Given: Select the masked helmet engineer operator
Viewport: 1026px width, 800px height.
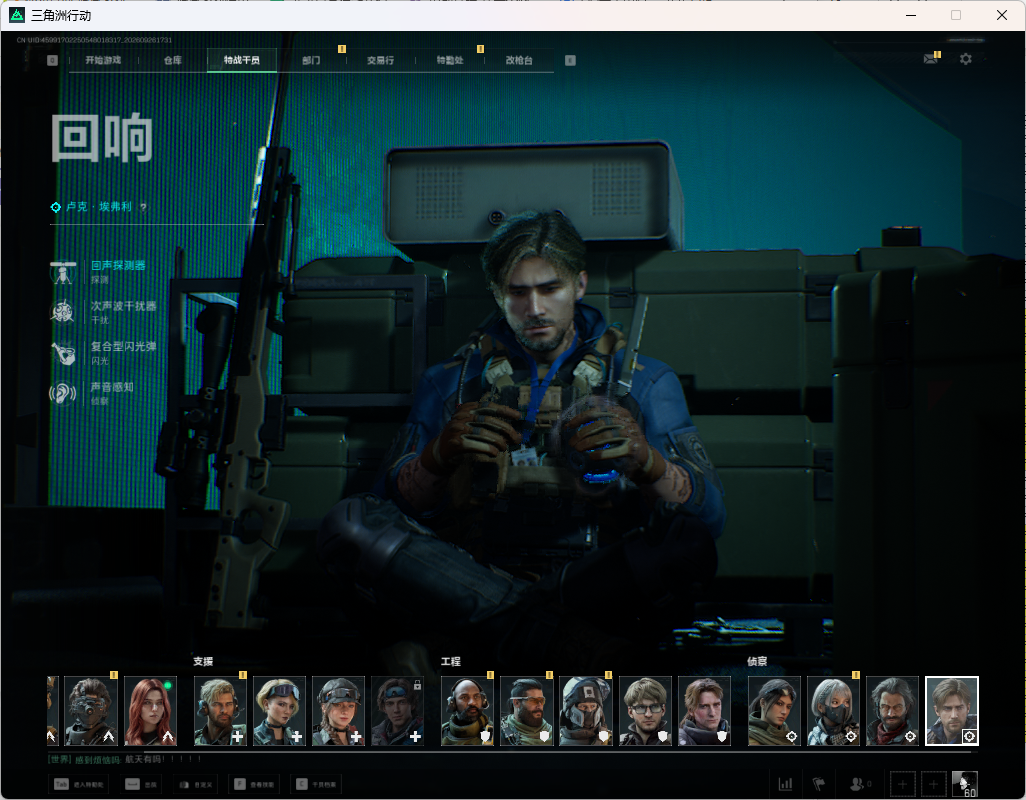Looking at the screenshot, I should [x=586, y=711].
